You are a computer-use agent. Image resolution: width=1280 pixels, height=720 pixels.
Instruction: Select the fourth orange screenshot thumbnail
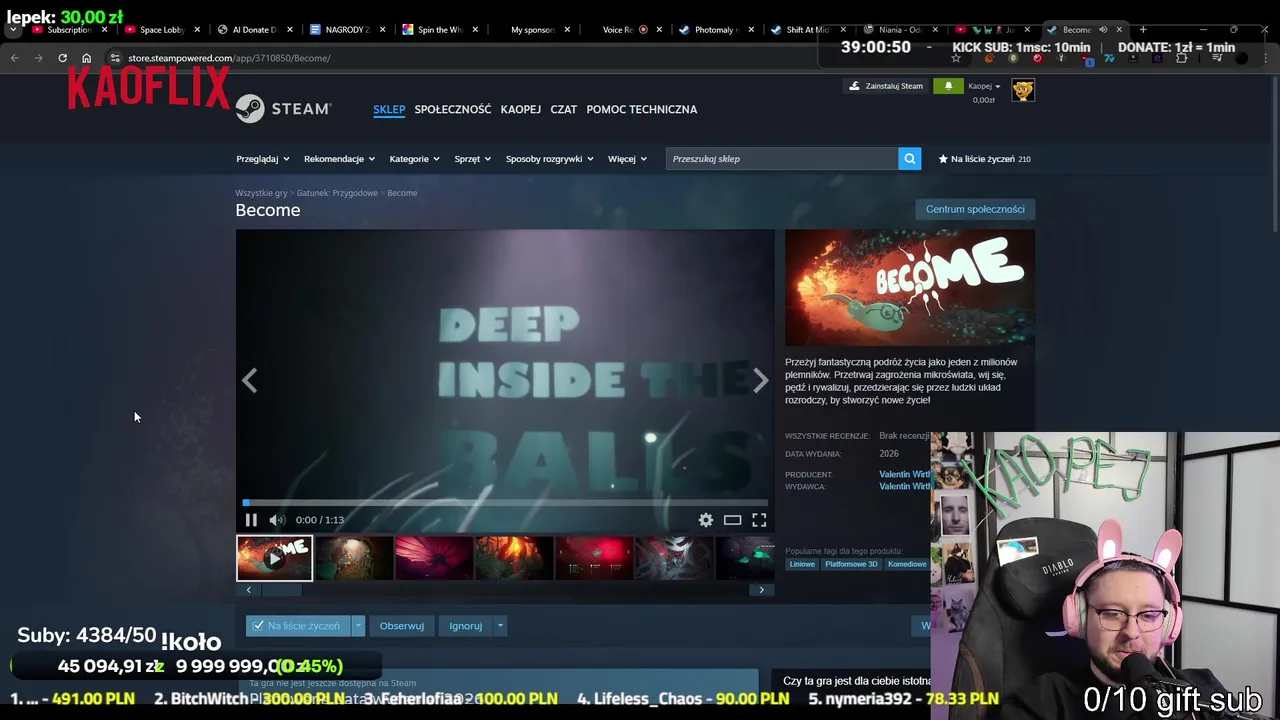click(x=514, y=558)
